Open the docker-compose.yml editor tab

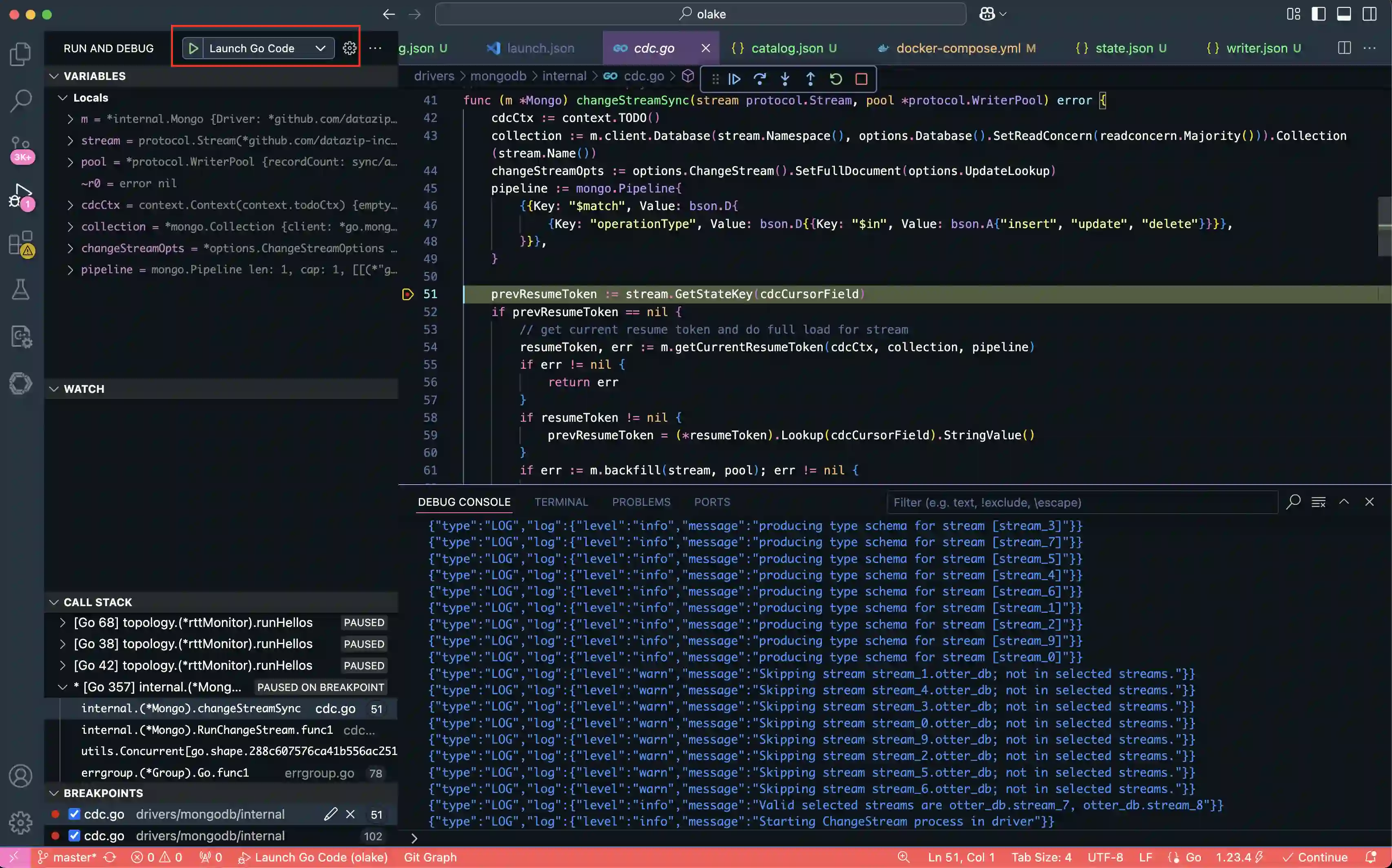click(958, 48)
